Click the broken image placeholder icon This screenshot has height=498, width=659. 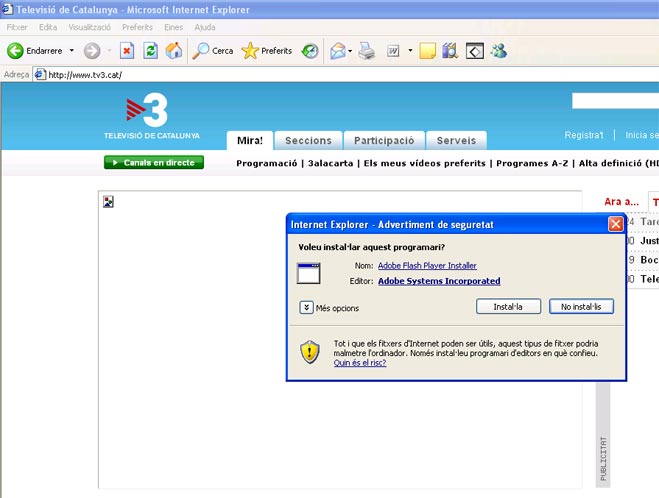click(108, 202)
